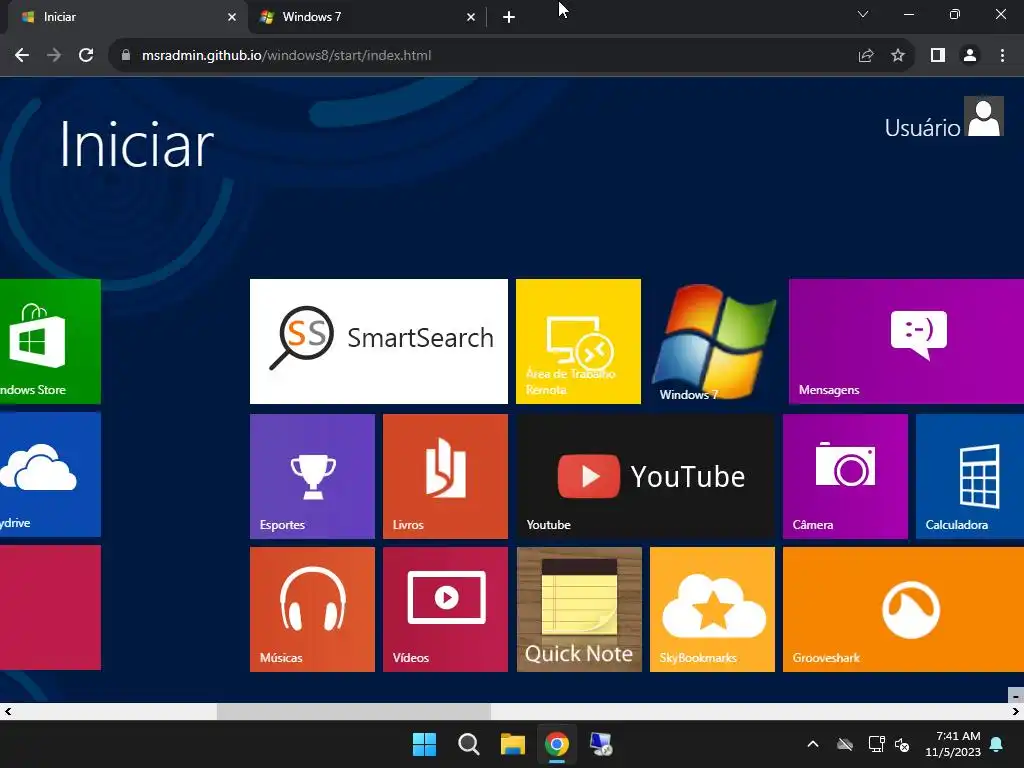Open the Chrome profile menu

[x=970, y=56]
